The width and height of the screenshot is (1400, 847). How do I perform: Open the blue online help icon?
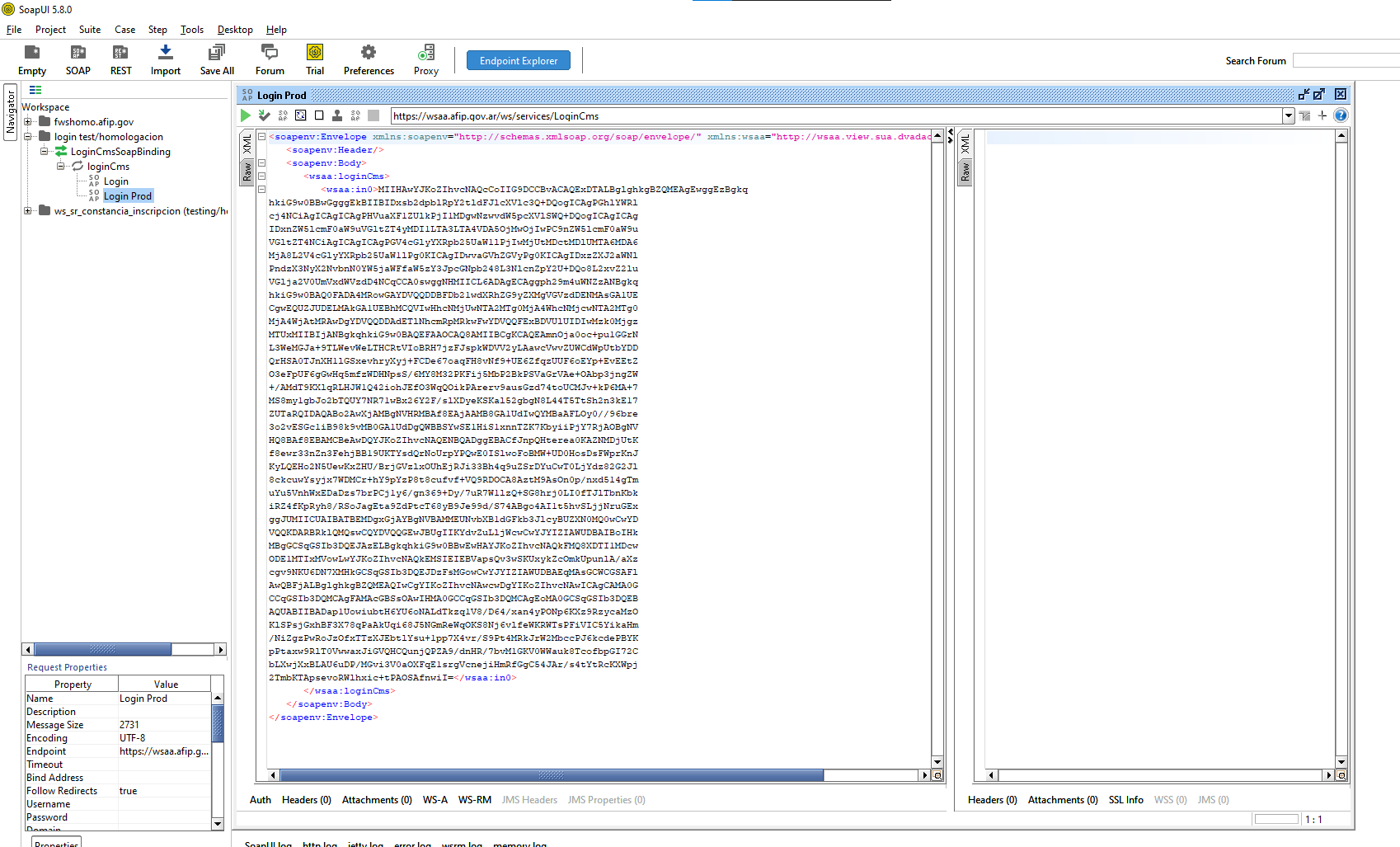pos(1341,115)
